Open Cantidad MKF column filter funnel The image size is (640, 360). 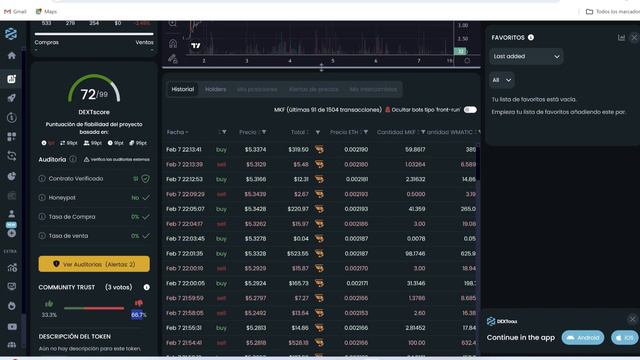pyautogui.click(x=423, y=132)
